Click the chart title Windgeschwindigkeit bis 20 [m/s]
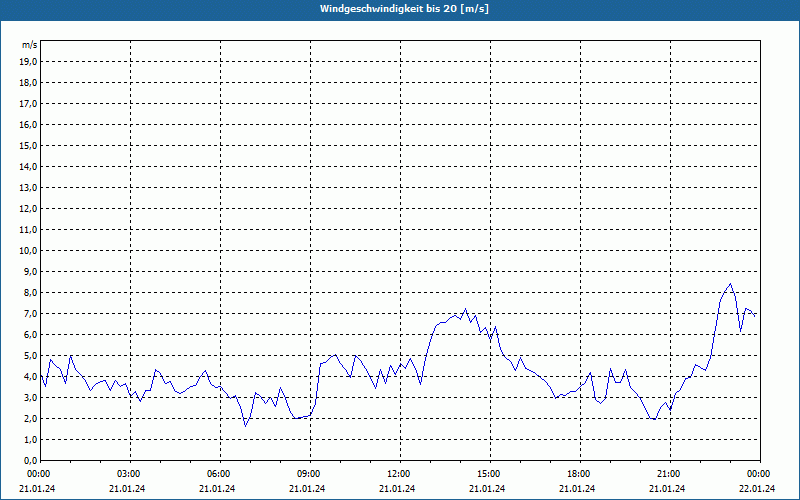800x500 pixels. pyautogui.click(x=404, y=9)
